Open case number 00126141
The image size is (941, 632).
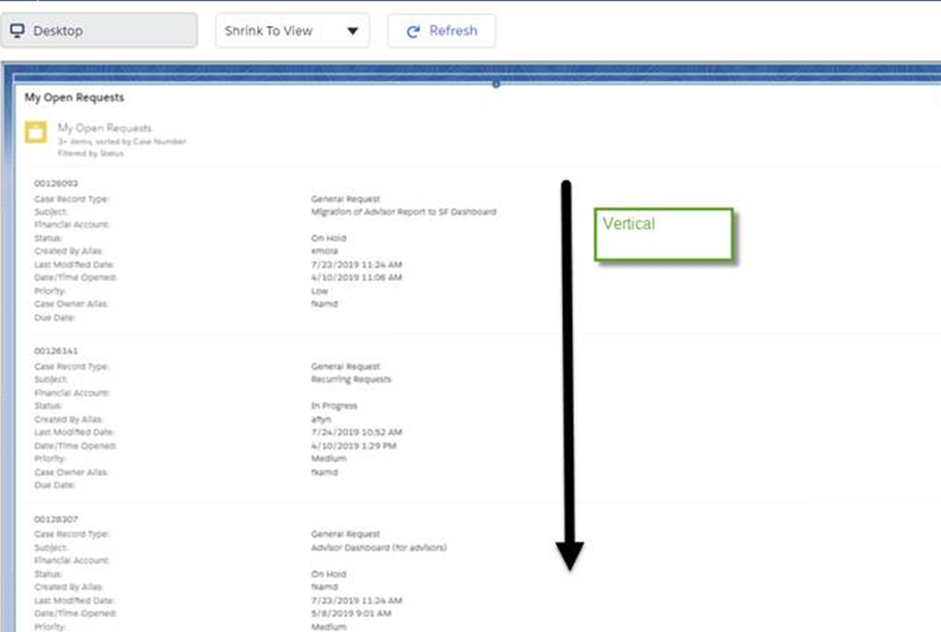pyautogui.click(x=56, y=351)
